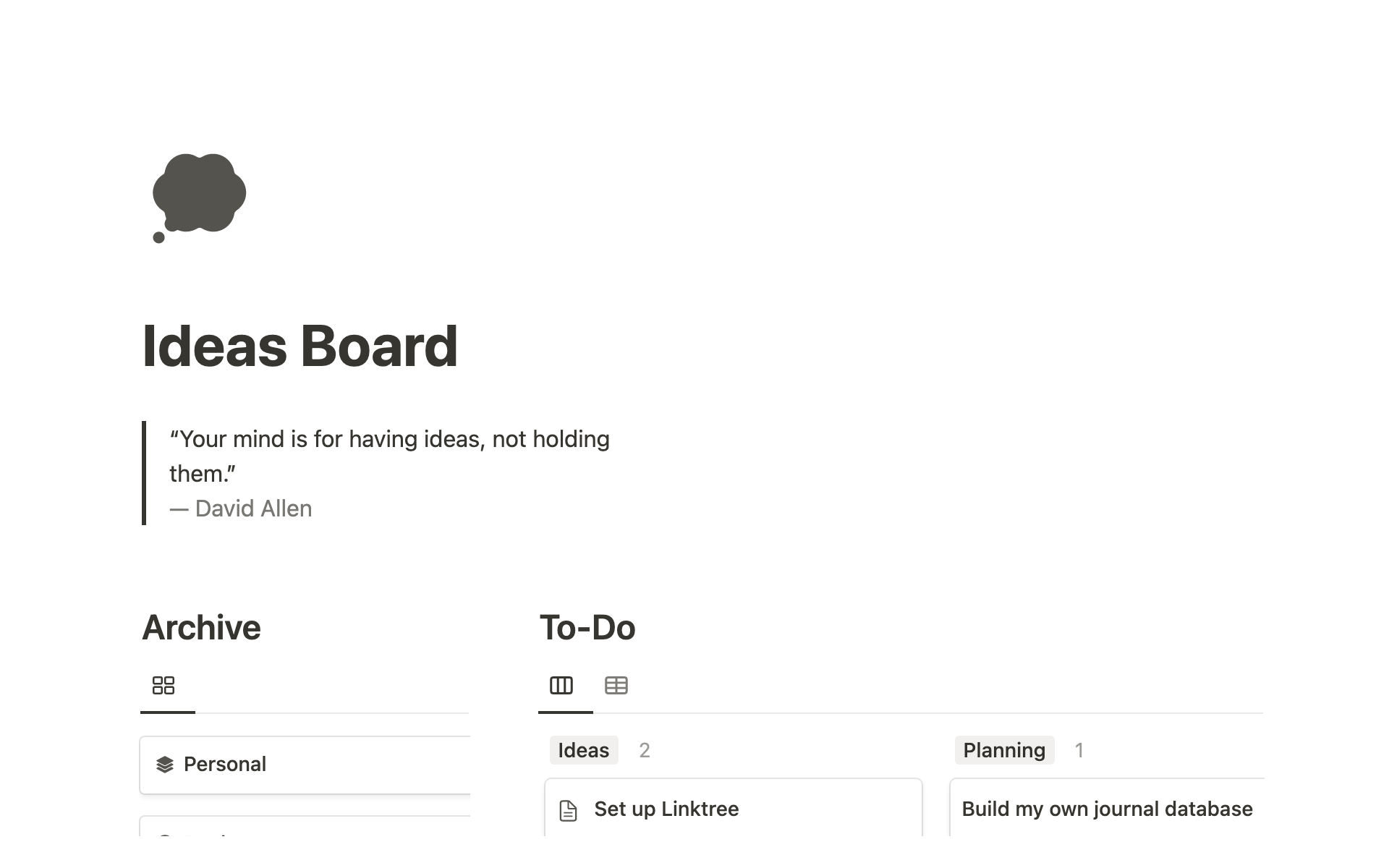Click the Ideas column group label
1389x868 pixels.
[583, 750]
